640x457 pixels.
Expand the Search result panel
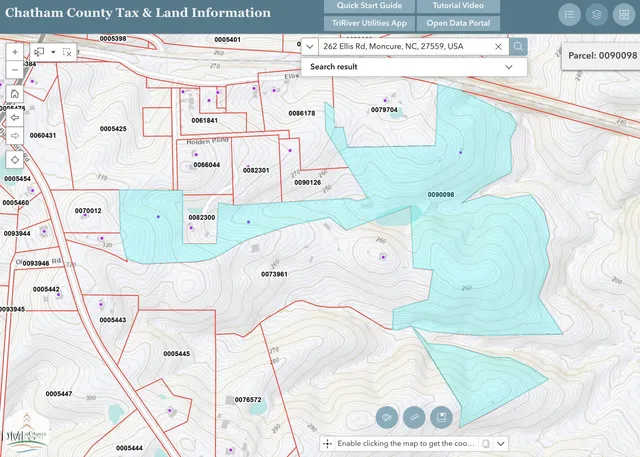click(509, 67)
